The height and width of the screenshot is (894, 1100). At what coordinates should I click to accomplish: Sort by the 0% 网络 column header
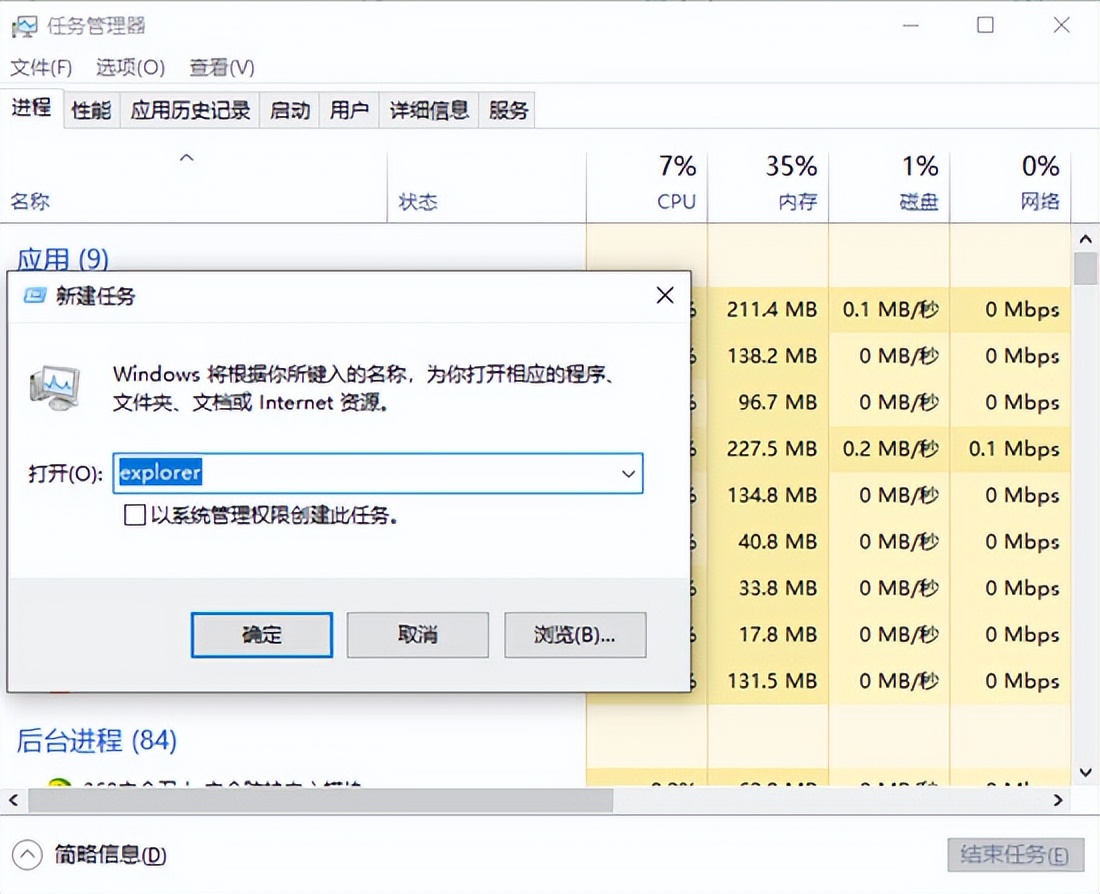(x=1010, y=184)
